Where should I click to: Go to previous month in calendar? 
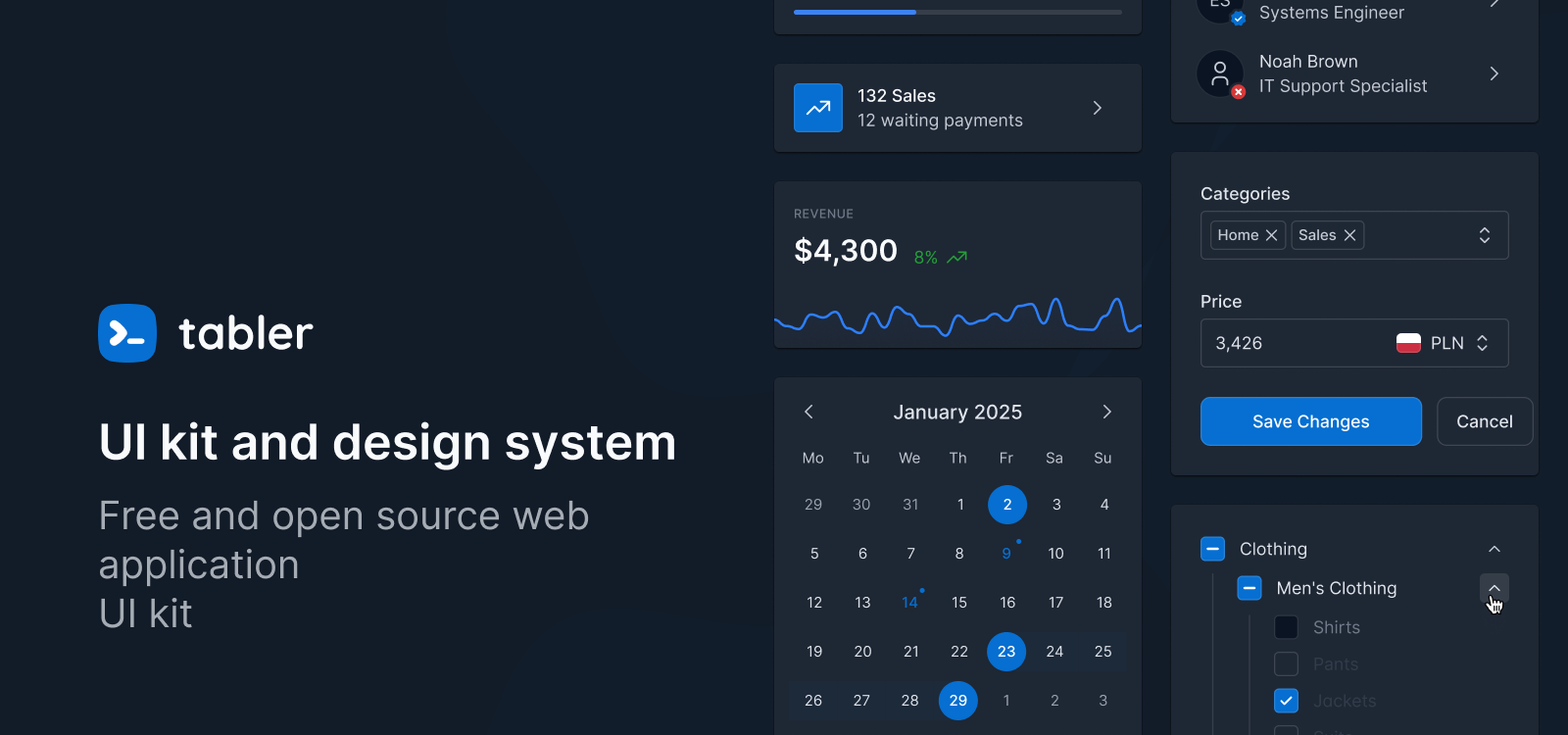pyautogui.click(x=808, y=412)
